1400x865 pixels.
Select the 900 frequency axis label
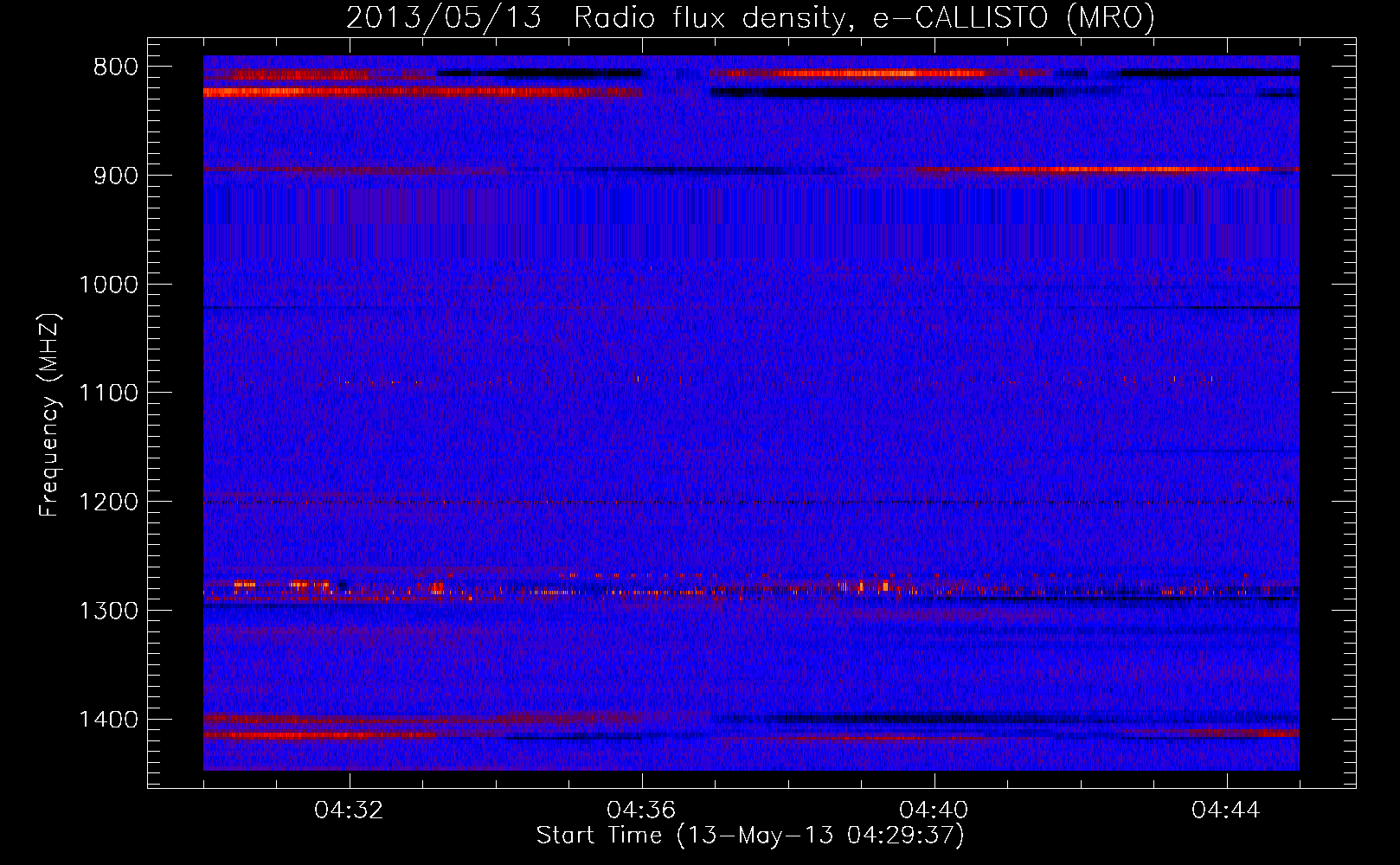pos(116,176)
